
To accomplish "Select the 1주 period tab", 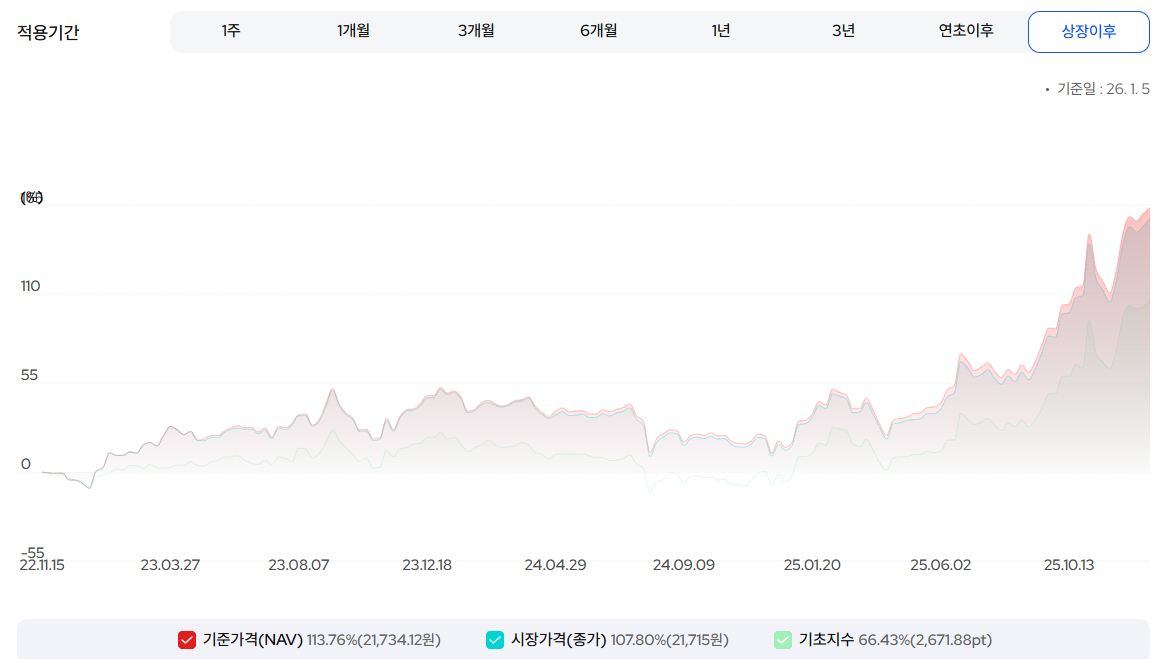I will pos(231,31).
